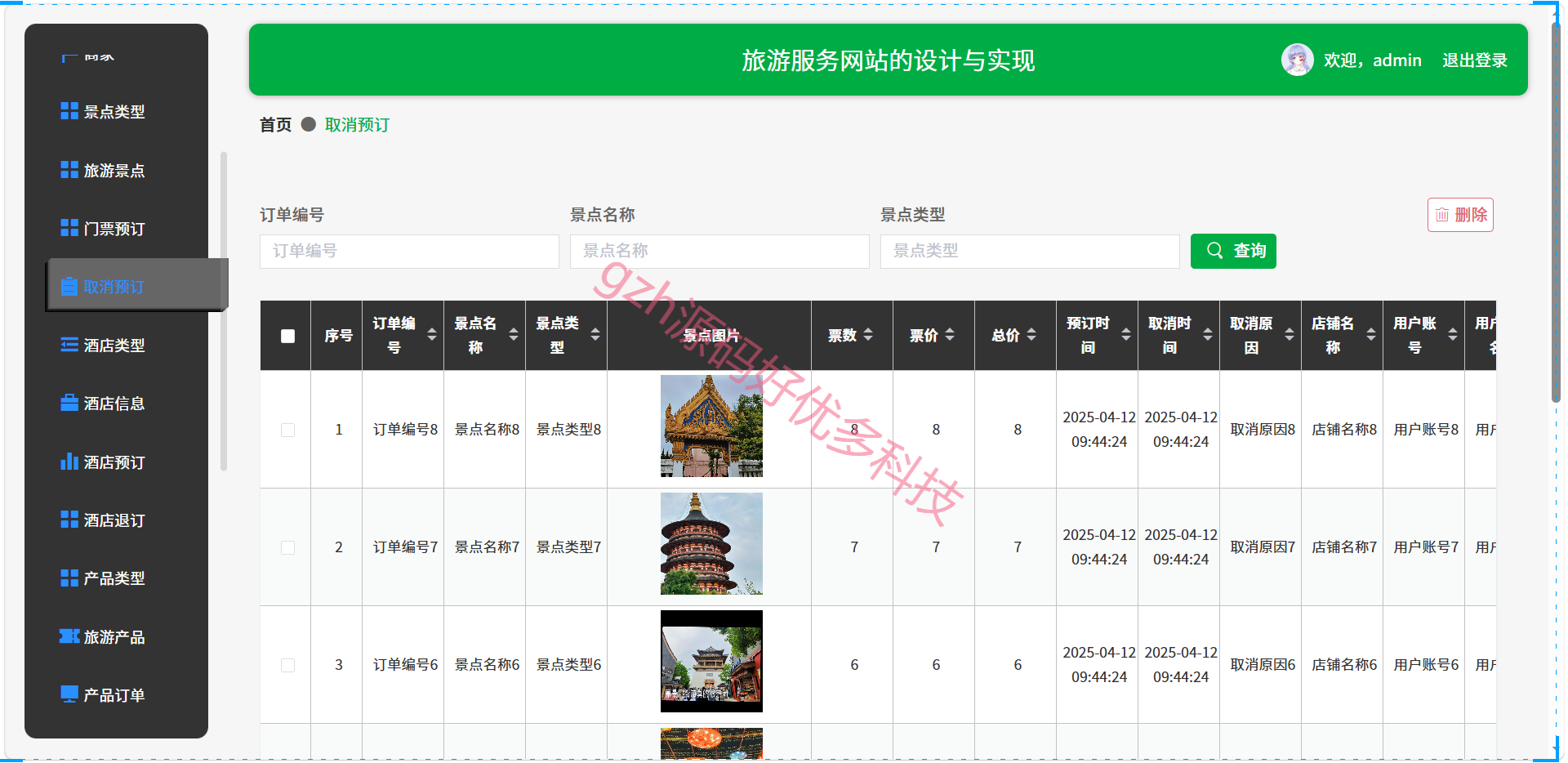1568x763 pixels.
Task: Click the 退出登录 logout link
Action: (x=1474, y=60)
